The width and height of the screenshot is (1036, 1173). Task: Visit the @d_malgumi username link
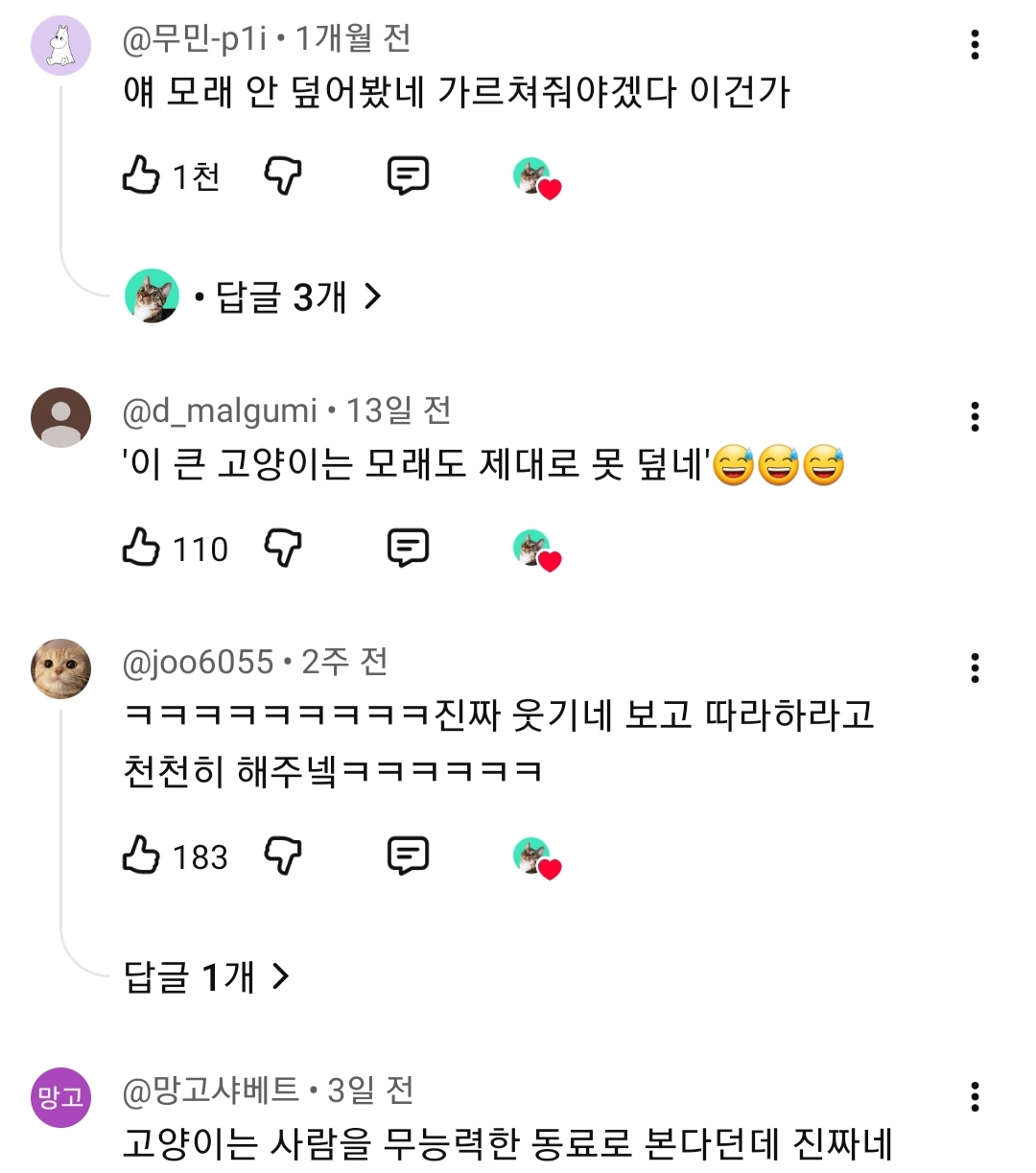(x=220, y=411)
